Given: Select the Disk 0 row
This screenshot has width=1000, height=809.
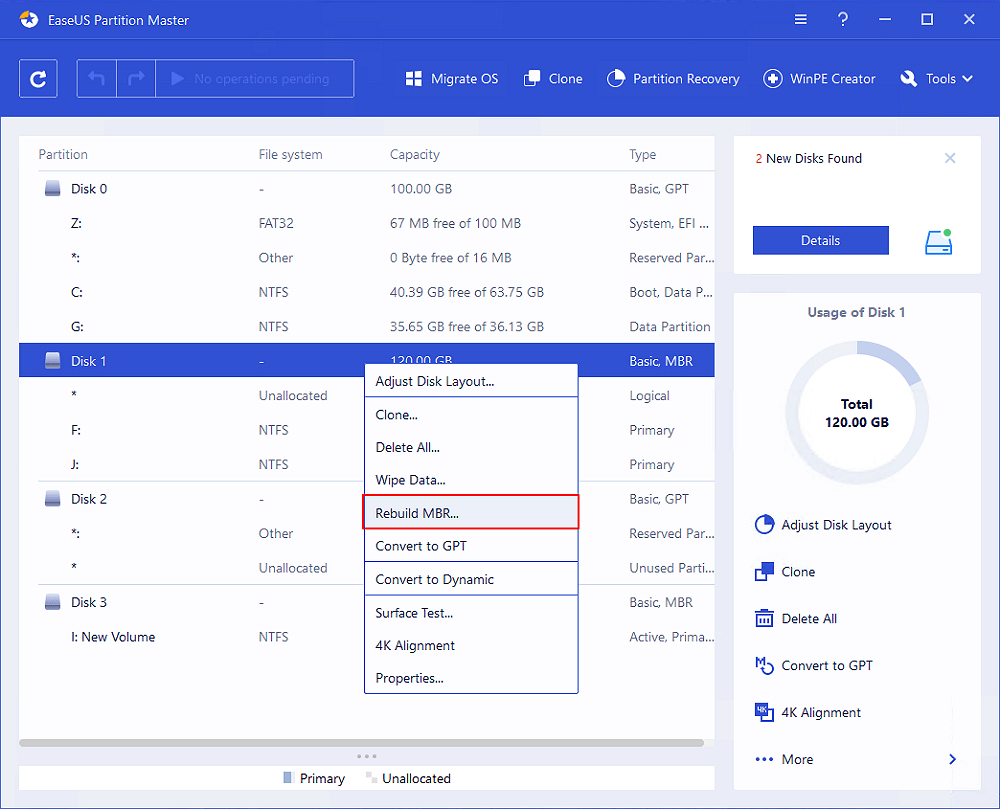Looking at the screenshot, I should tap(367, 189).
